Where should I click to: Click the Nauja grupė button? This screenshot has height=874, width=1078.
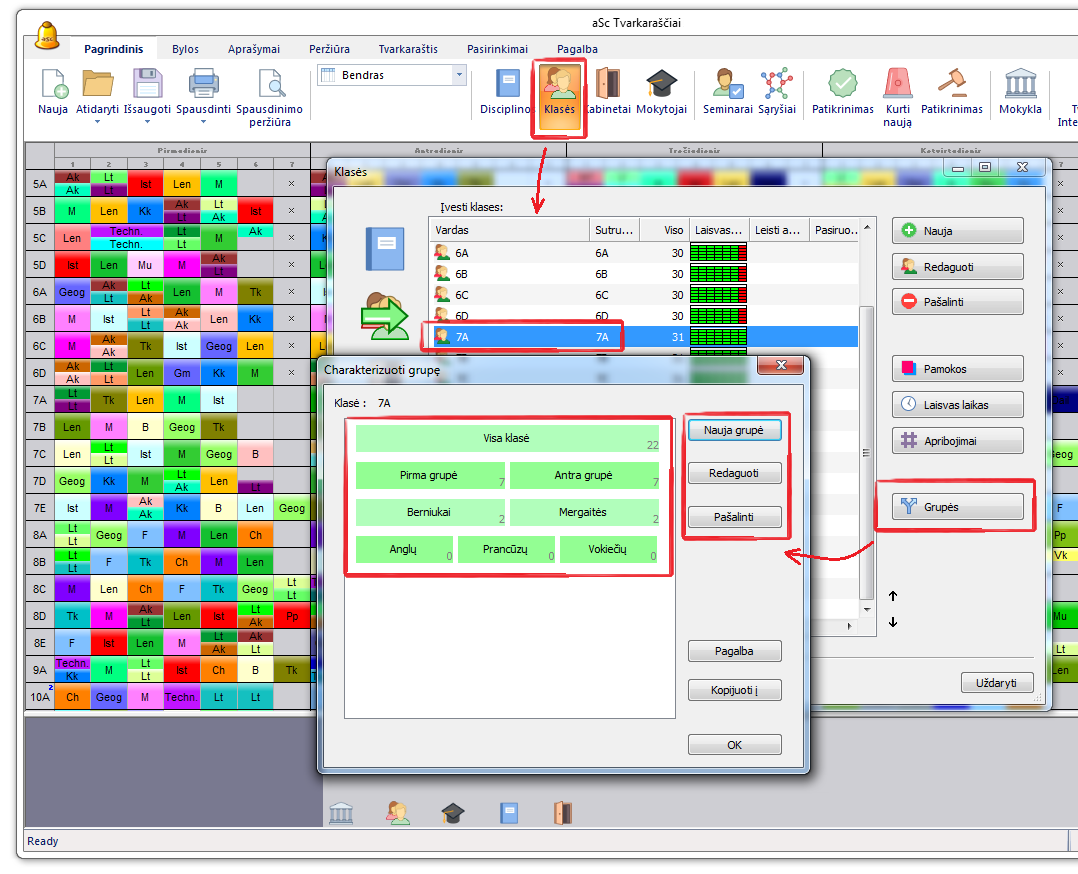coord(734,430)
